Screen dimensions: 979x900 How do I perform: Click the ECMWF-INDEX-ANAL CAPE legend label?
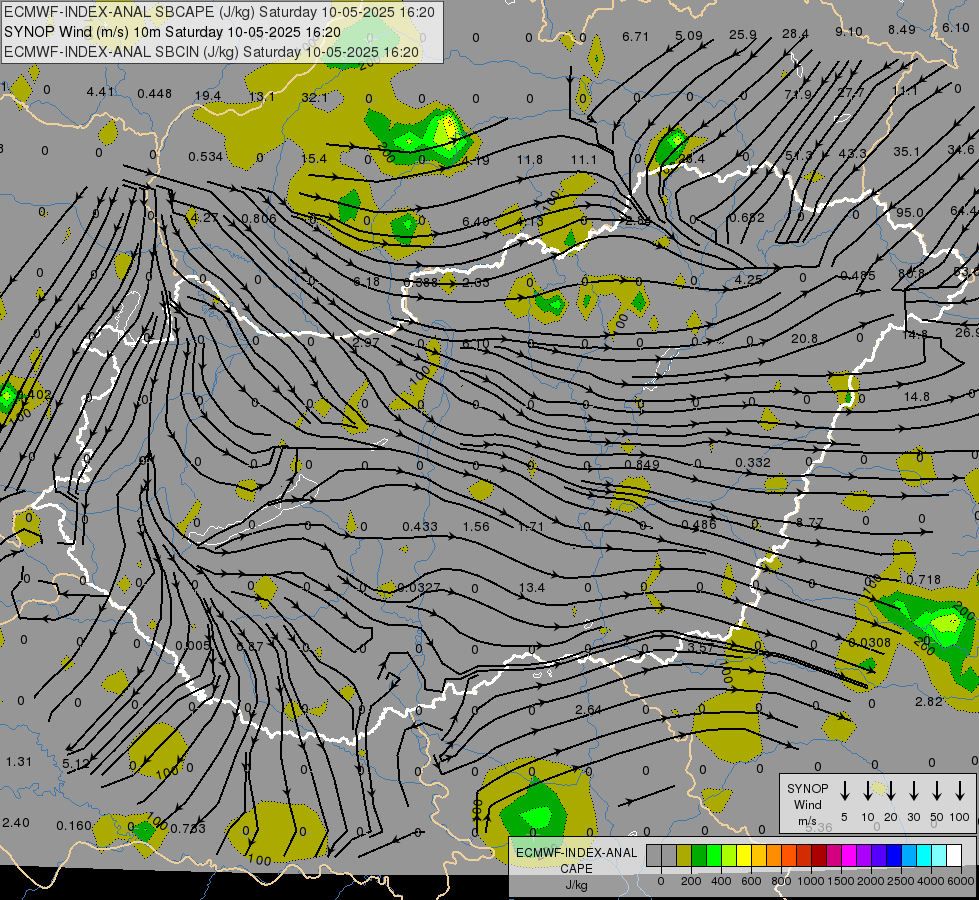point(576,861)
